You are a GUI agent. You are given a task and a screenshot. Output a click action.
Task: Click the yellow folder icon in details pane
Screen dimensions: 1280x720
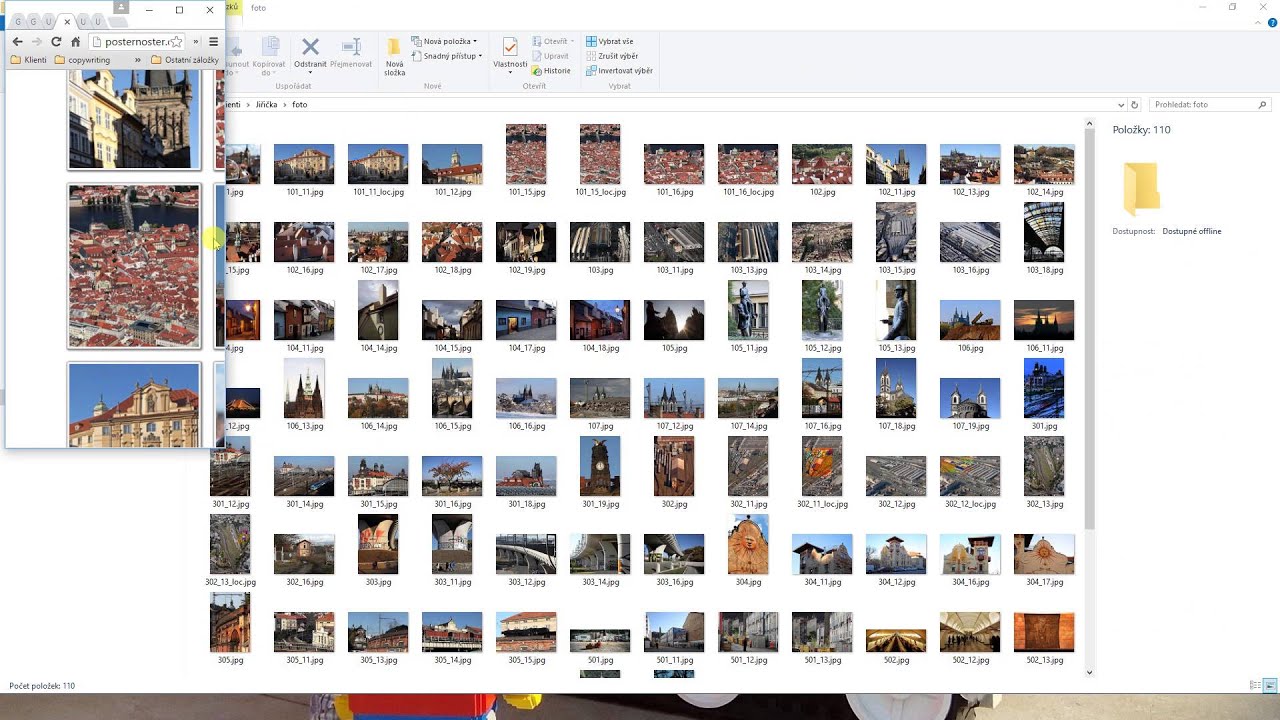(x=1141, y=187)
